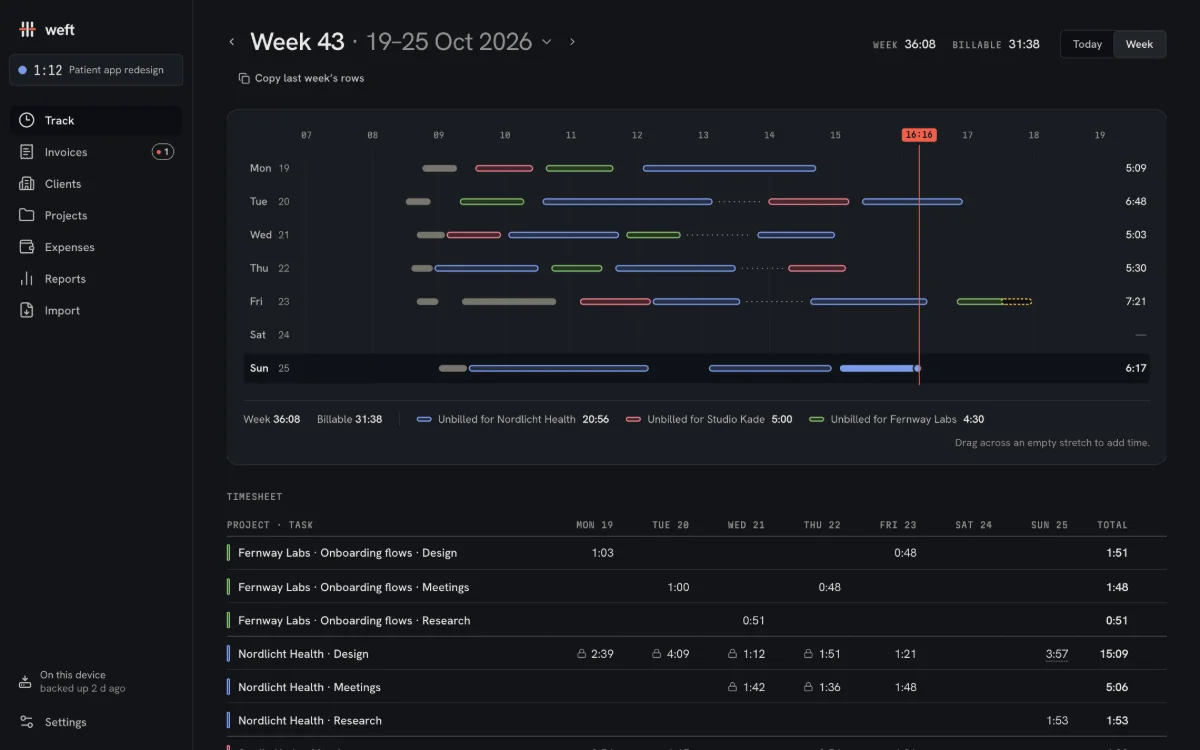
Task: Select Friday's long grey time bar
Action: [509, 301]
